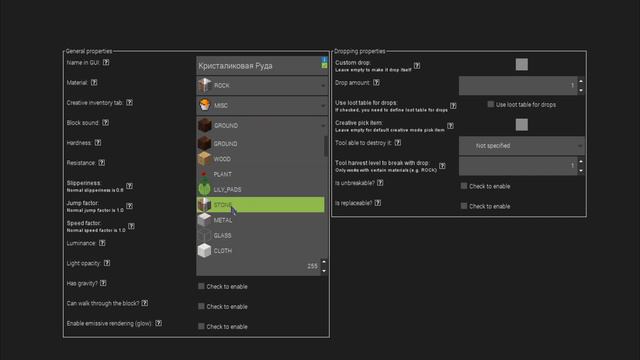Select STONE in the block sound list
Image resolution: width=640 pixels, height=360 pixels.
tap(260, 205)
